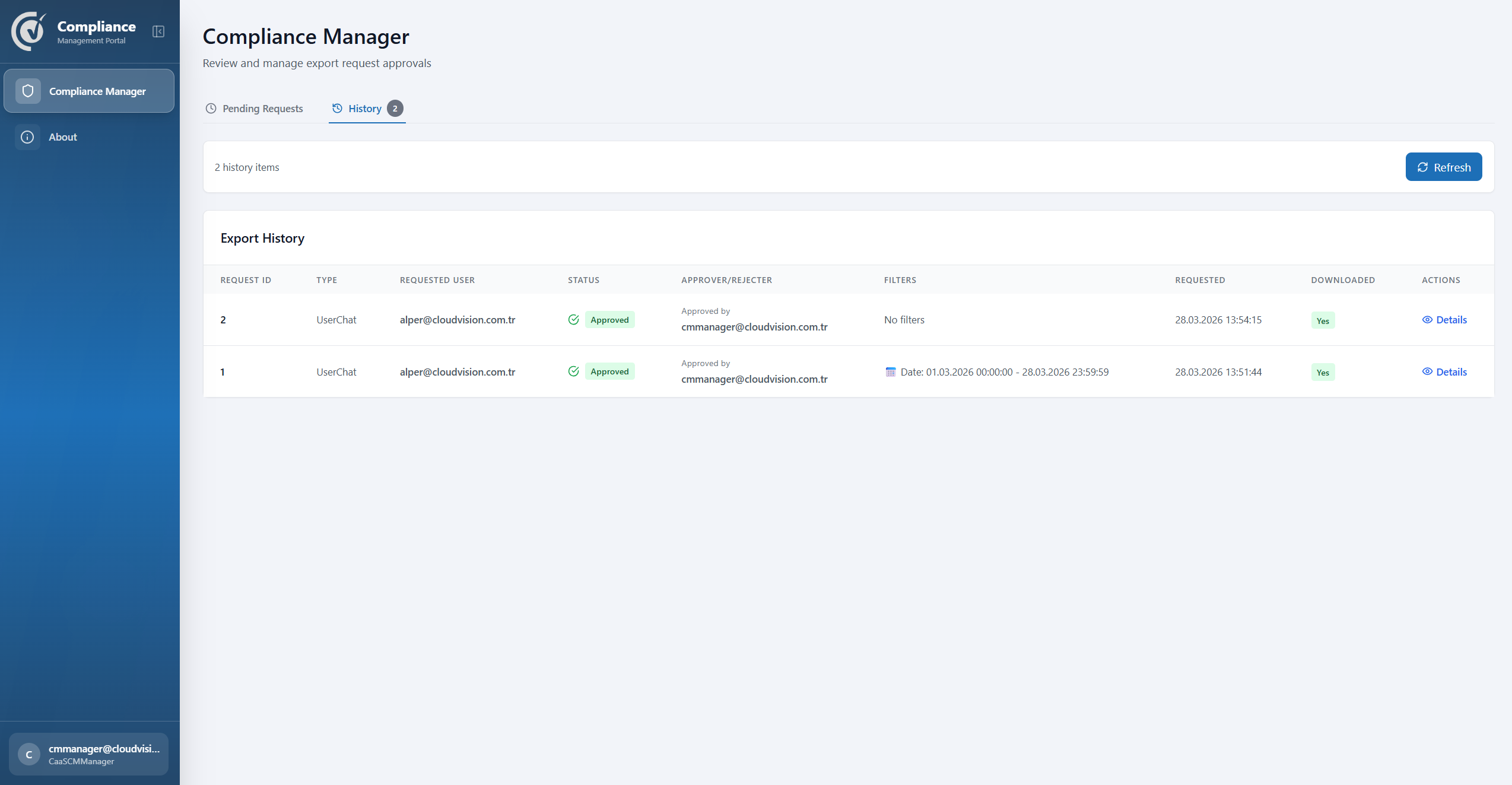Click the history icon on the History tab
This screenshot has height=785, width=1512.
pos(337,108)
